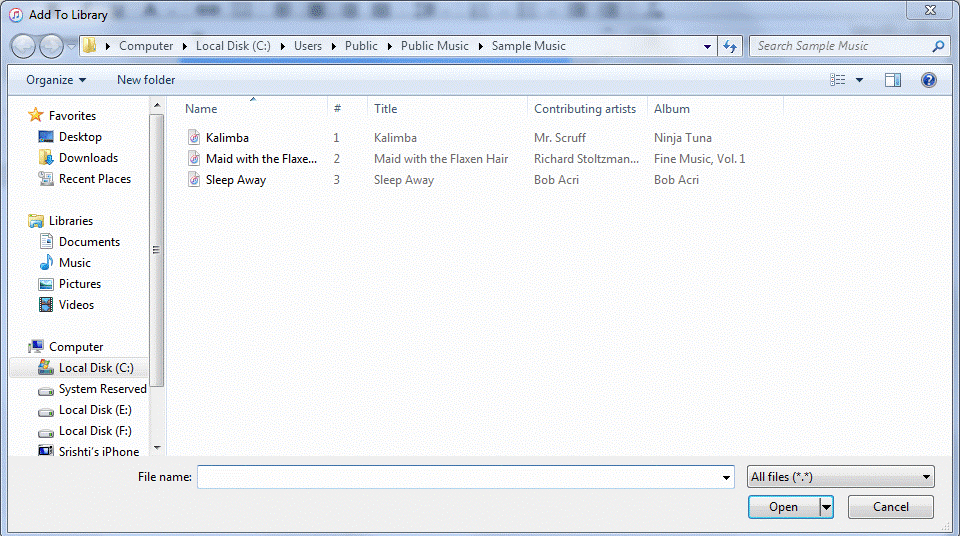Select the Sleep Away file name
The height and width of the screenshot is (536, 960).
coord(236,180)
